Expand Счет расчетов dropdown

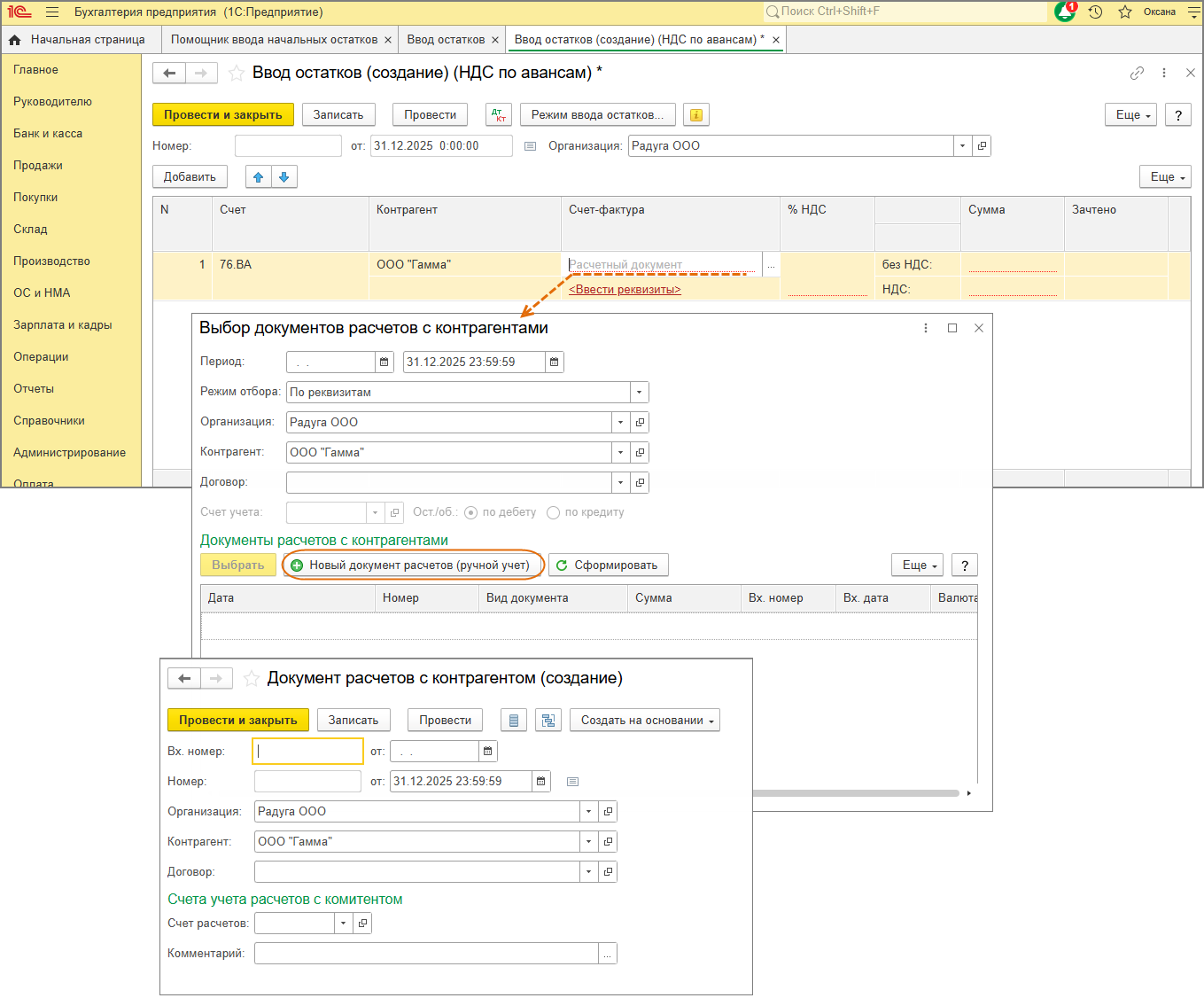point(344,924)
